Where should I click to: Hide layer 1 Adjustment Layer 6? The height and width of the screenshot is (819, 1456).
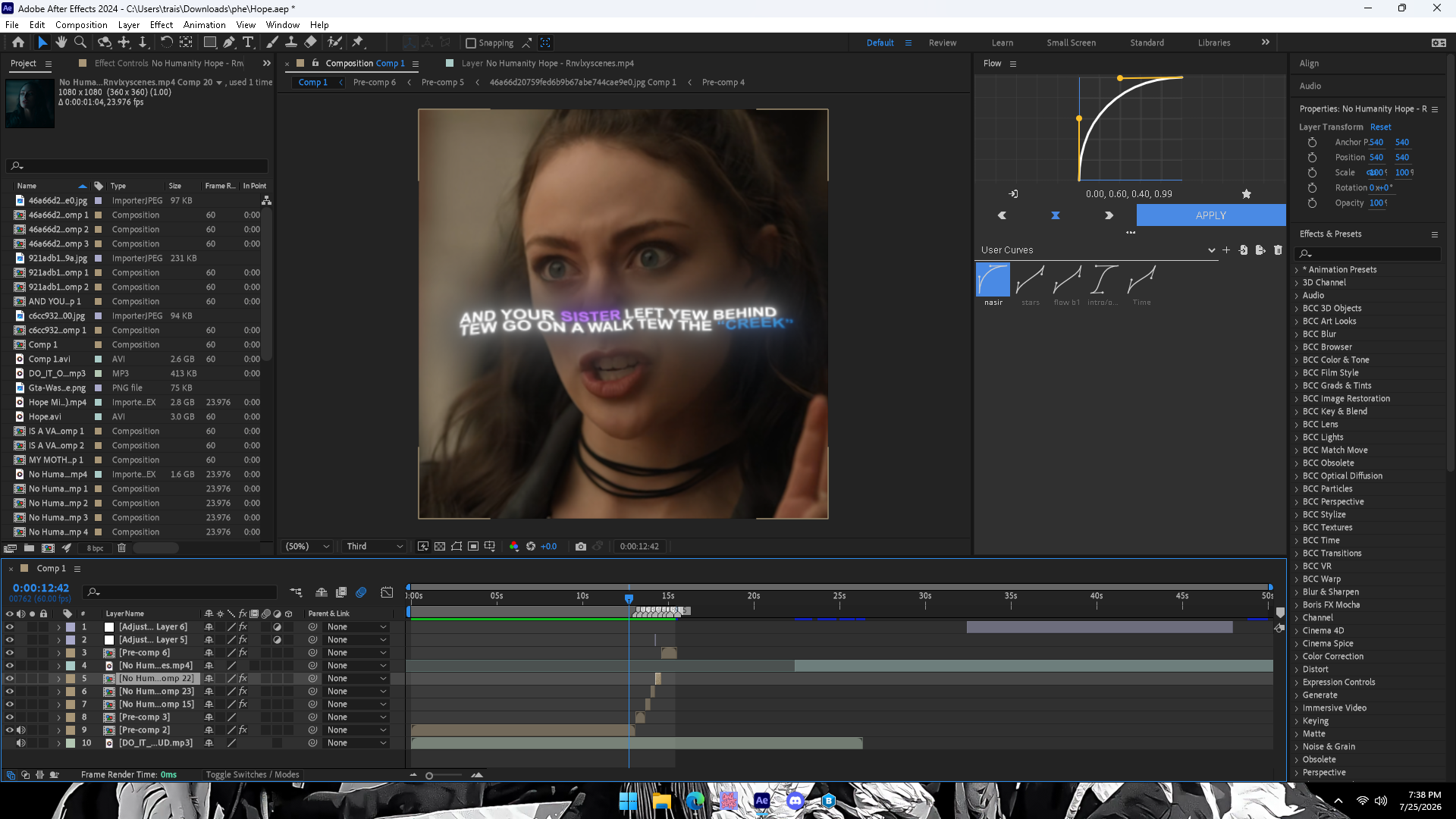(x=10, y=627)
